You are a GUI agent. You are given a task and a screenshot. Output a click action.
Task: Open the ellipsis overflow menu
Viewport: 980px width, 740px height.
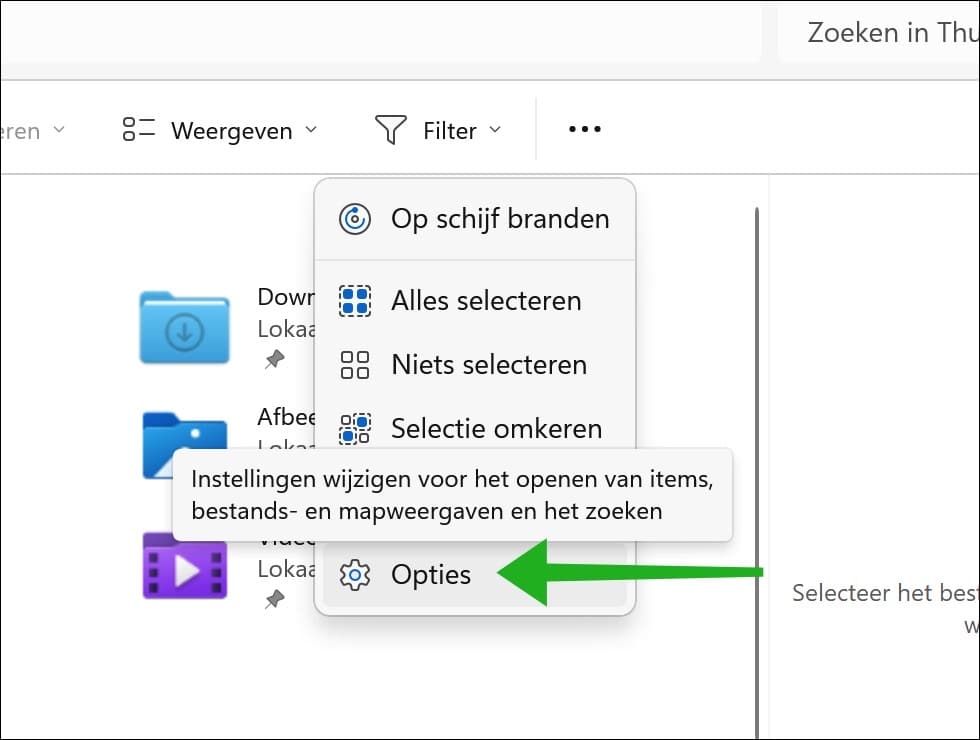(583, 129)
